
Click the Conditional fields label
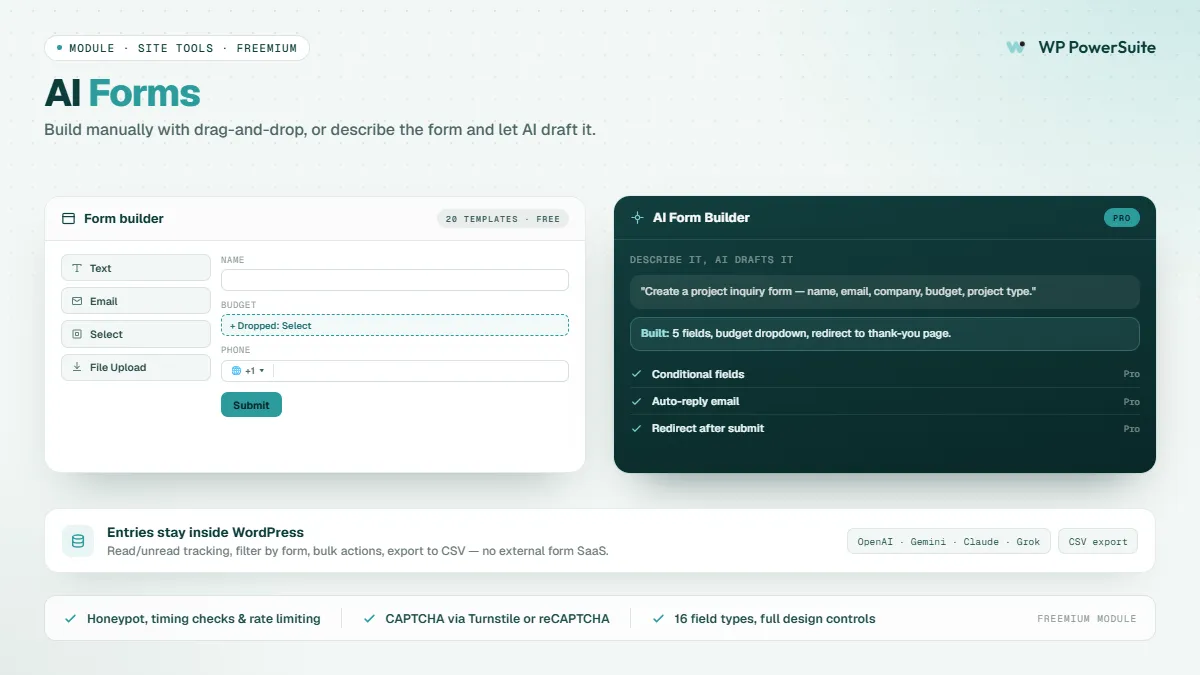click(x=698, y=374)
